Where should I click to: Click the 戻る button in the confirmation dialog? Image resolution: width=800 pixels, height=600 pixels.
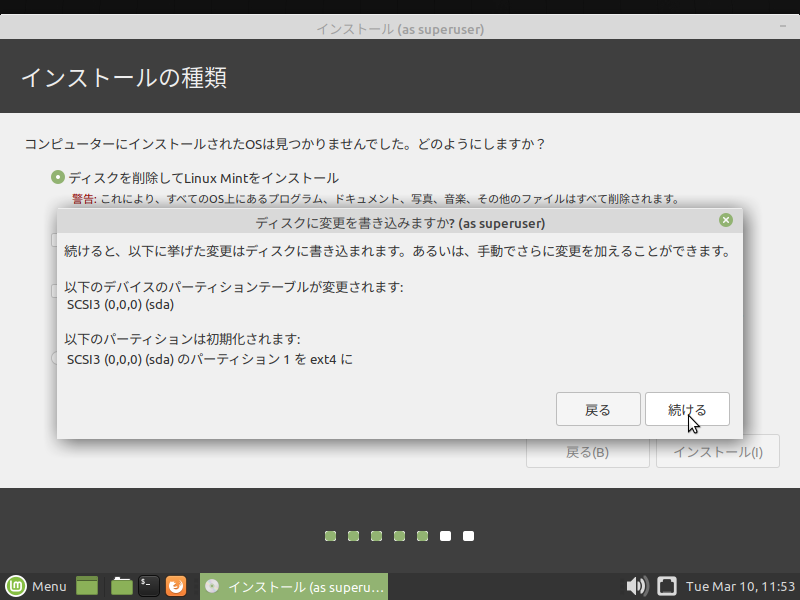(x=598, y=409)
